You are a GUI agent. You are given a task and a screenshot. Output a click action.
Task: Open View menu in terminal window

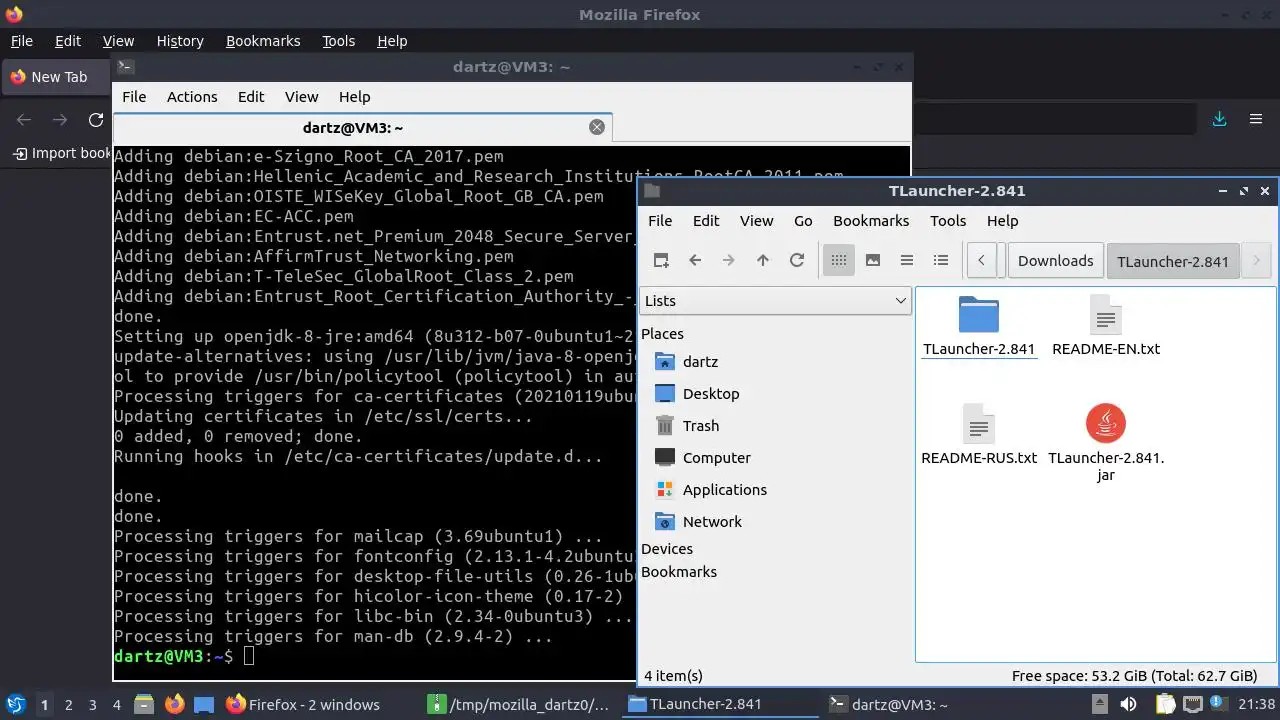301,97
